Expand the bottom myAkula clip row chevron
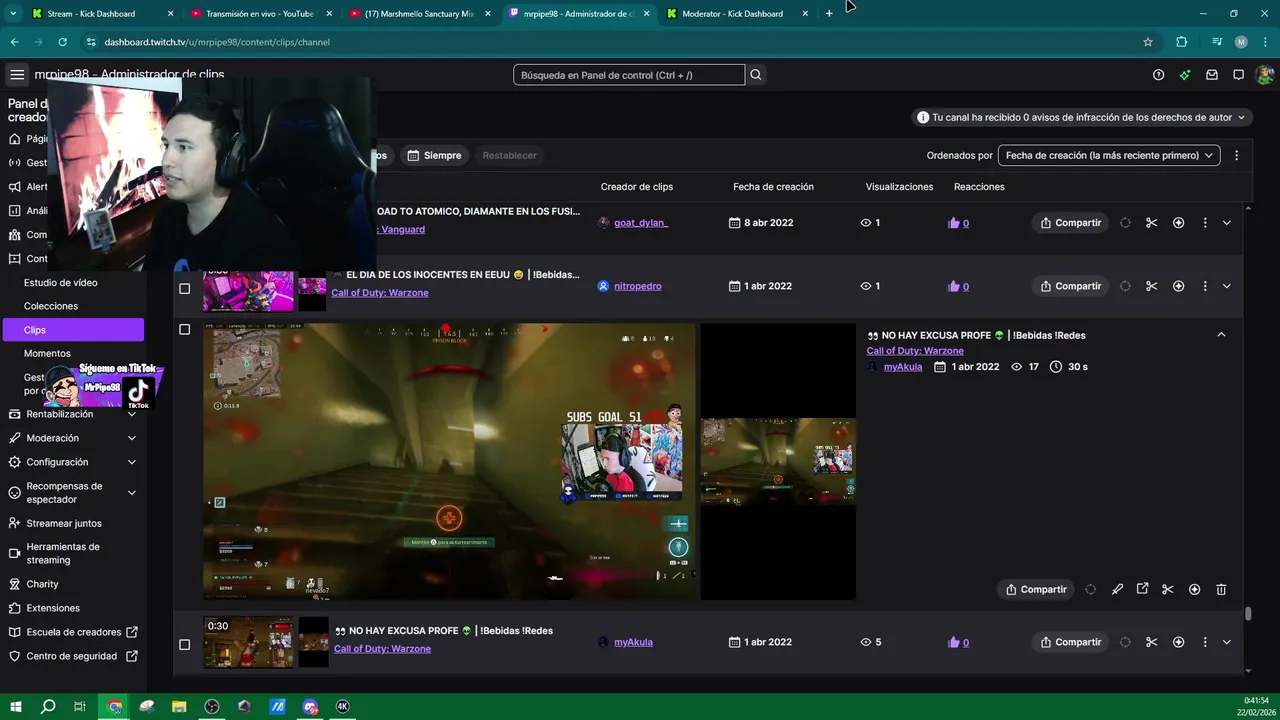Screen dimensions: 1280x720 click(1227, 642)
